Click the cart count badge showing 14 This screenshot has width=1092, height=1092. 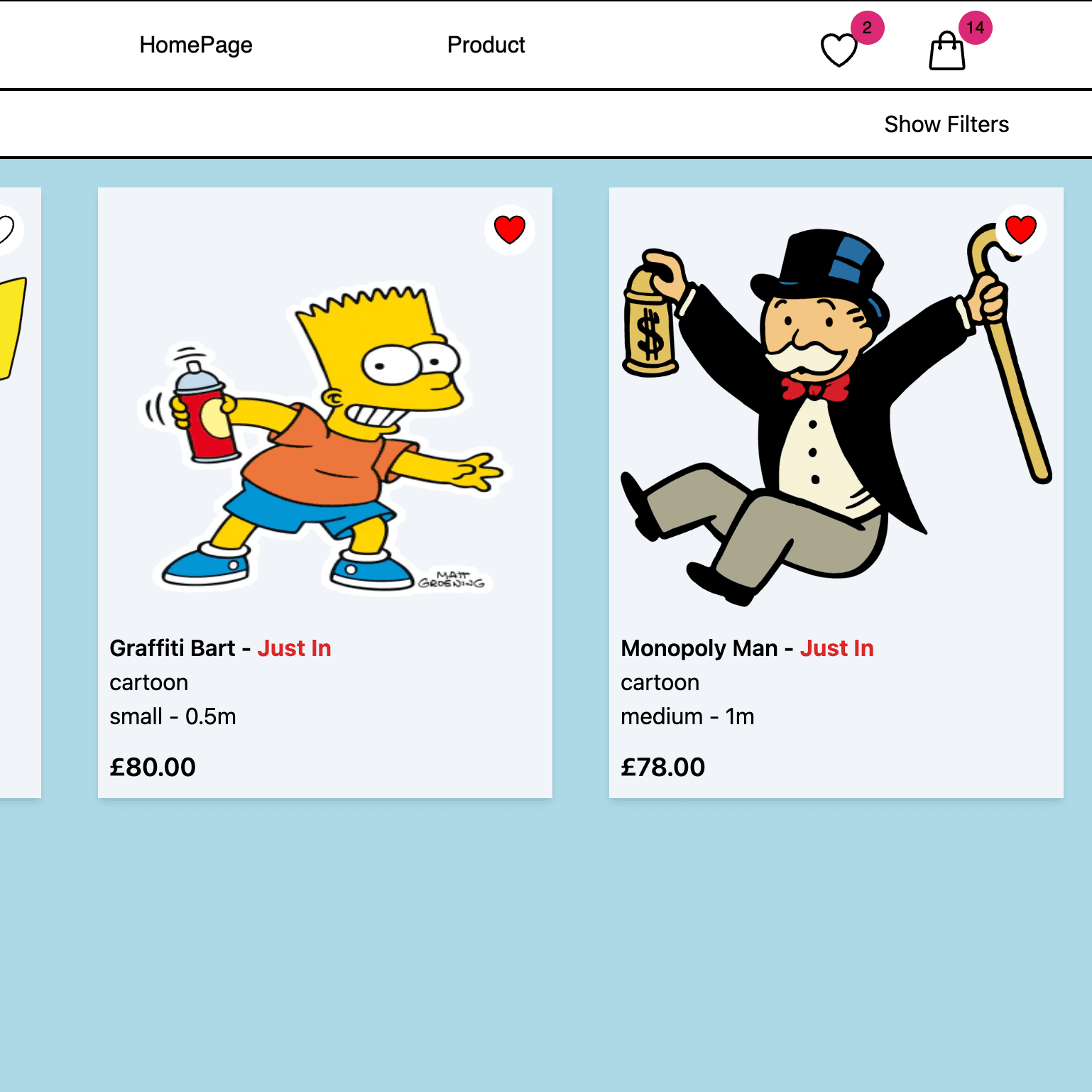tap(976, 28)
